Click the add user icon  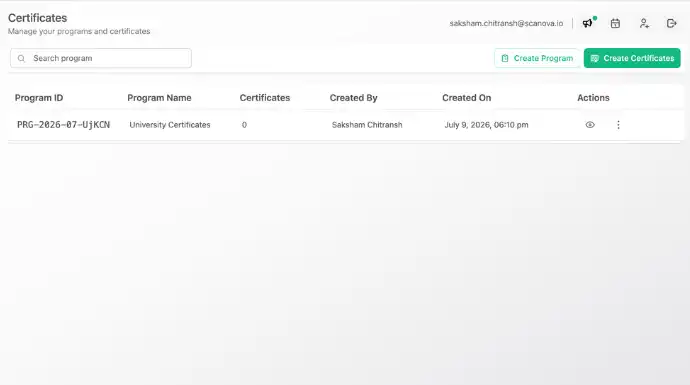pyautogui.click(x=644, y=23)
